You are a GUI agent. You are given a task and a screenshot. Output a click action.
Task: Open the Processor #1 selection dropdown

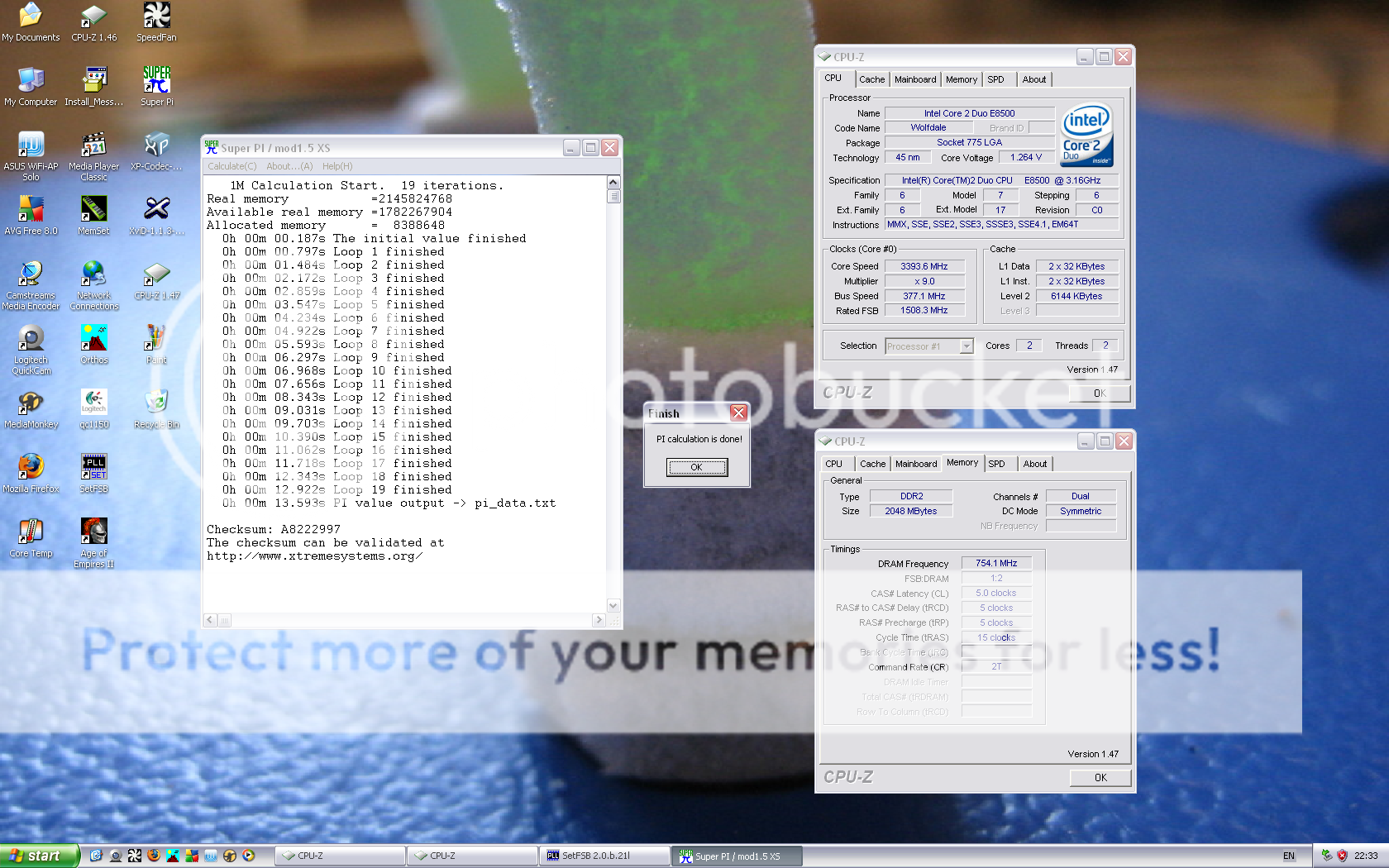pyautogui.click(x=928, y=346)
